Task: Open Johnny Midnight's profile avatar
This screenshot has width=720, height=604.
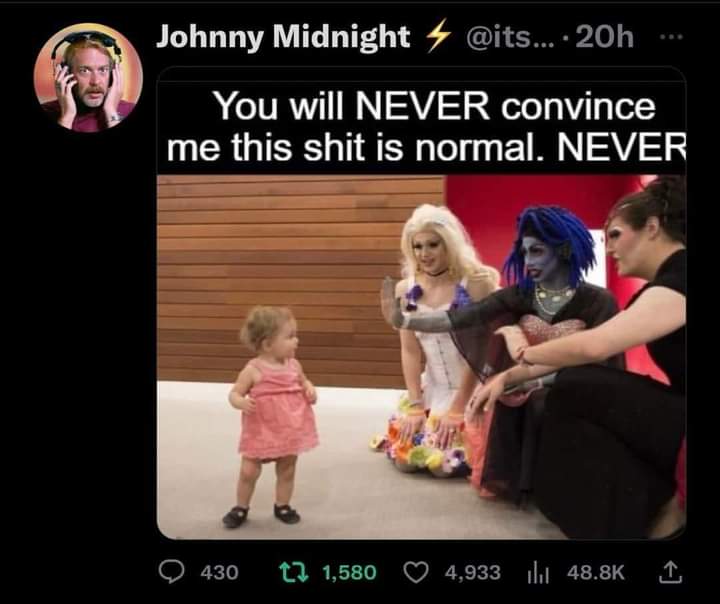Action: pos(88,78)
